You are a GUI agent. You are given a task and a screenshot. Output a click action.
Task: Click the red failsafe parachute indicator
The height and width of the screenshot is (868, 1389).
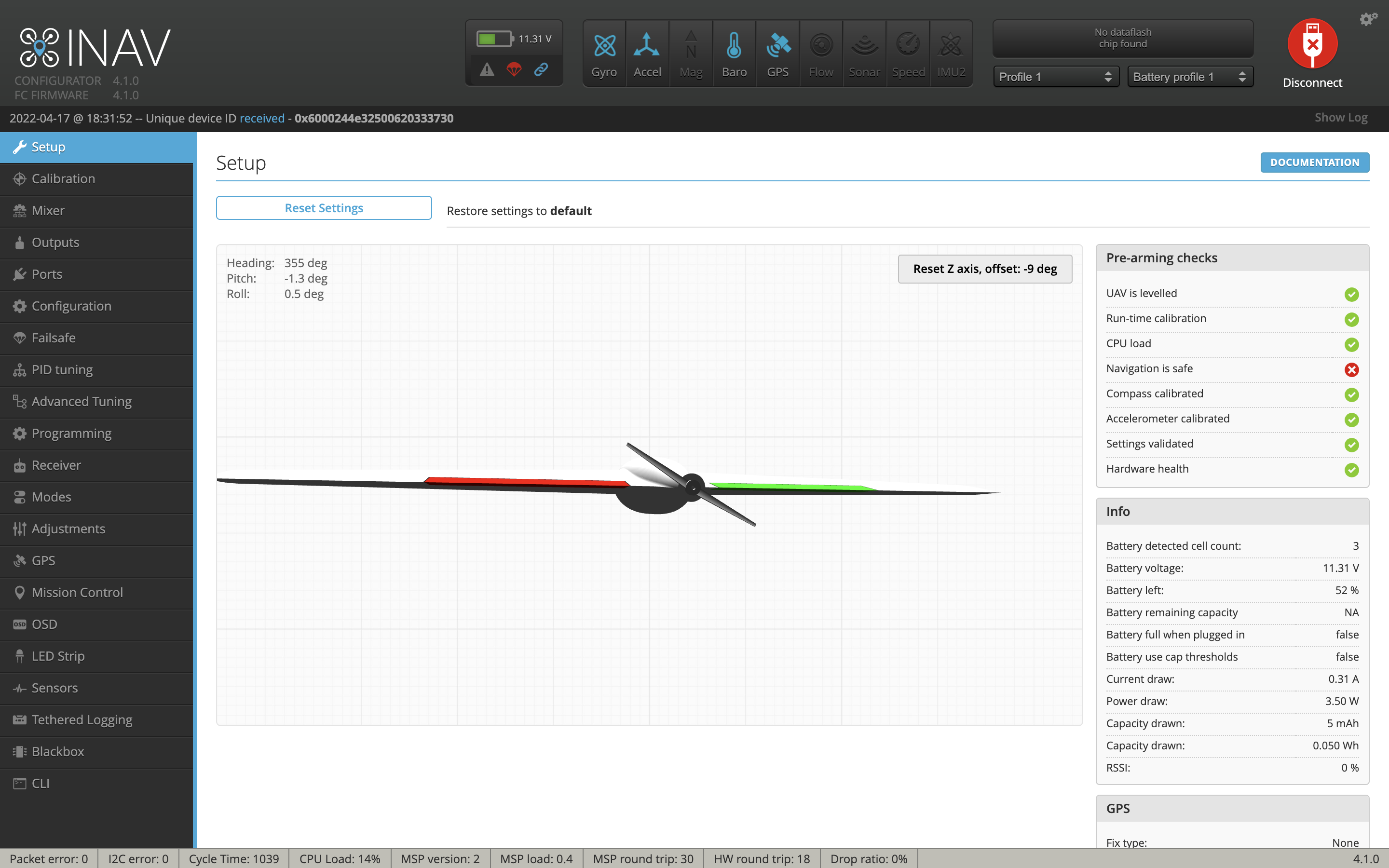click(514, 70)
